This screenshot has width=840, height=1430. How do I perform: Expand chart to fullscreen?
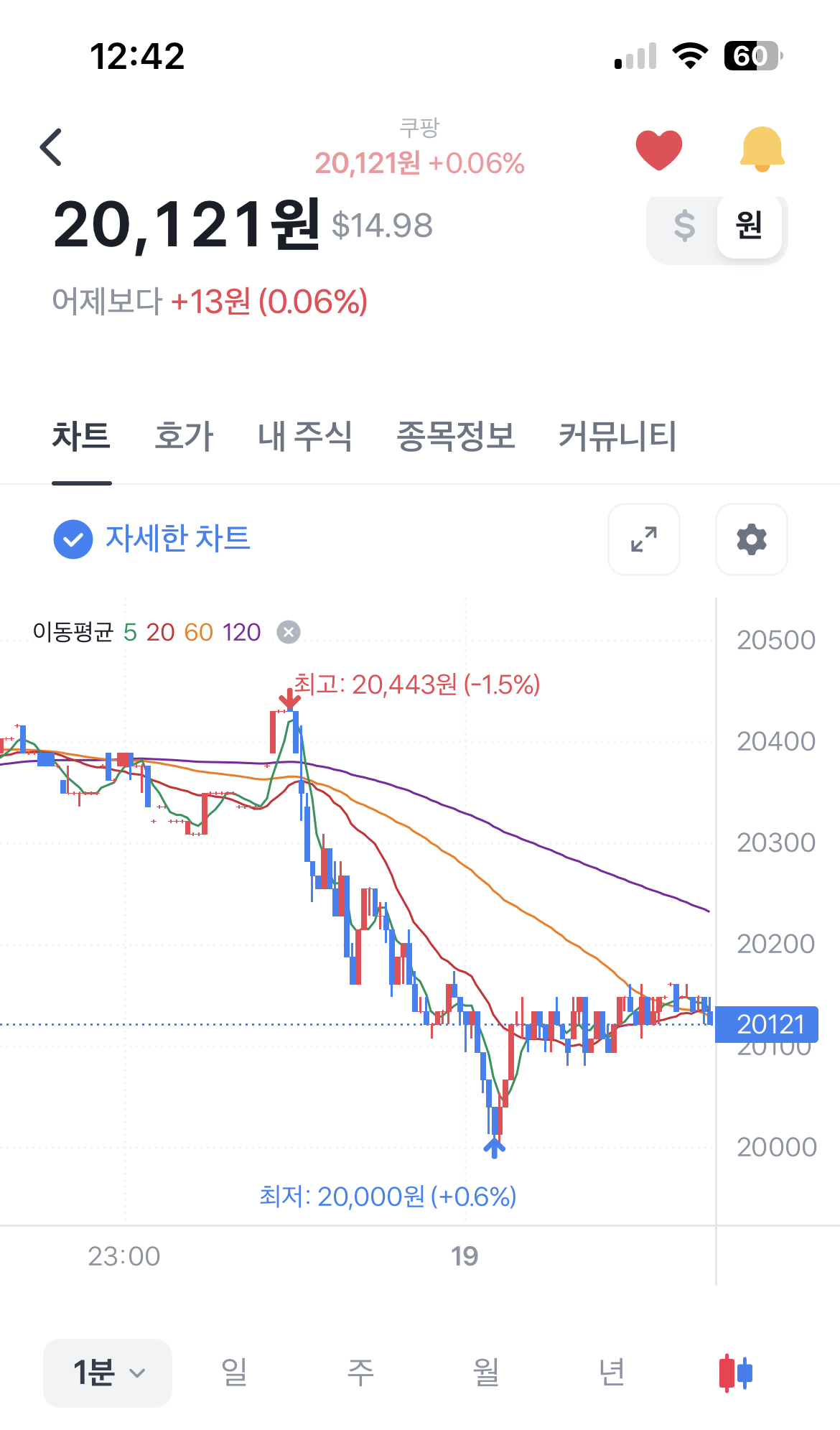click(644, 539)
